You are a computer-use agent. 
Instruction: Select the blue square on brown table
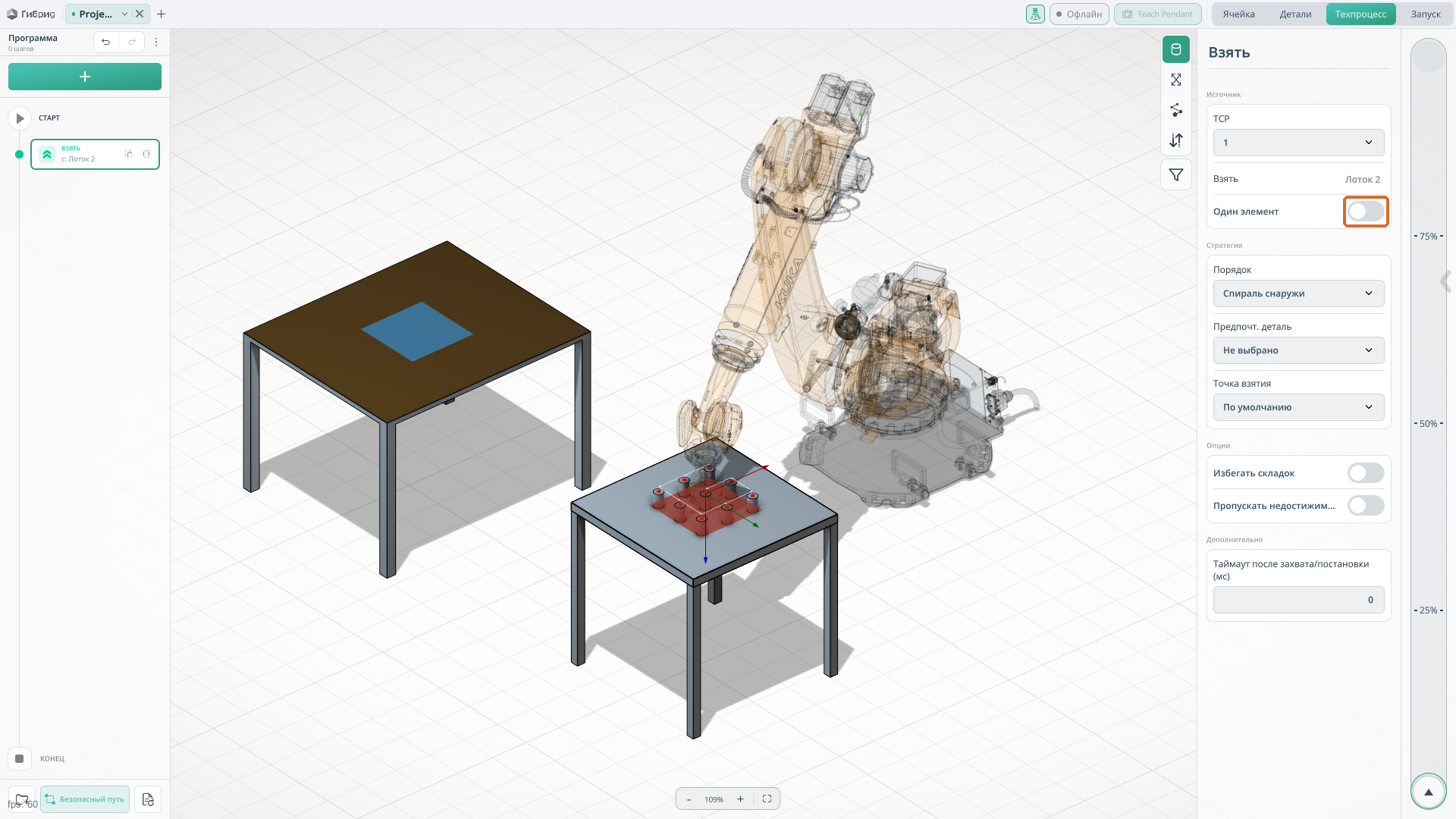[417, 331]
